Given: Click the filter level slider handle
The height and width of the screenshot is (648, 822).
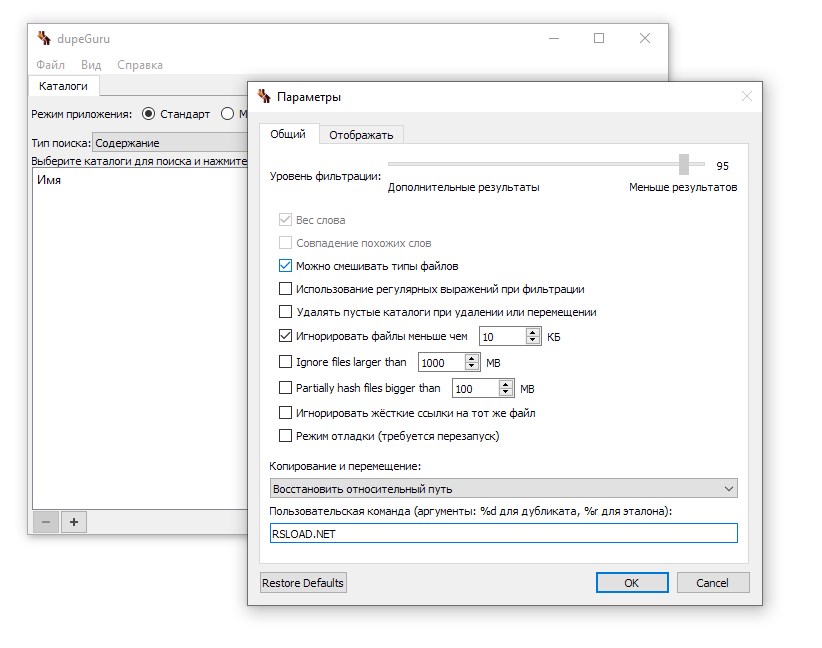Looking at the screenshot, I should pyautogui.click(x=684, y=164).
